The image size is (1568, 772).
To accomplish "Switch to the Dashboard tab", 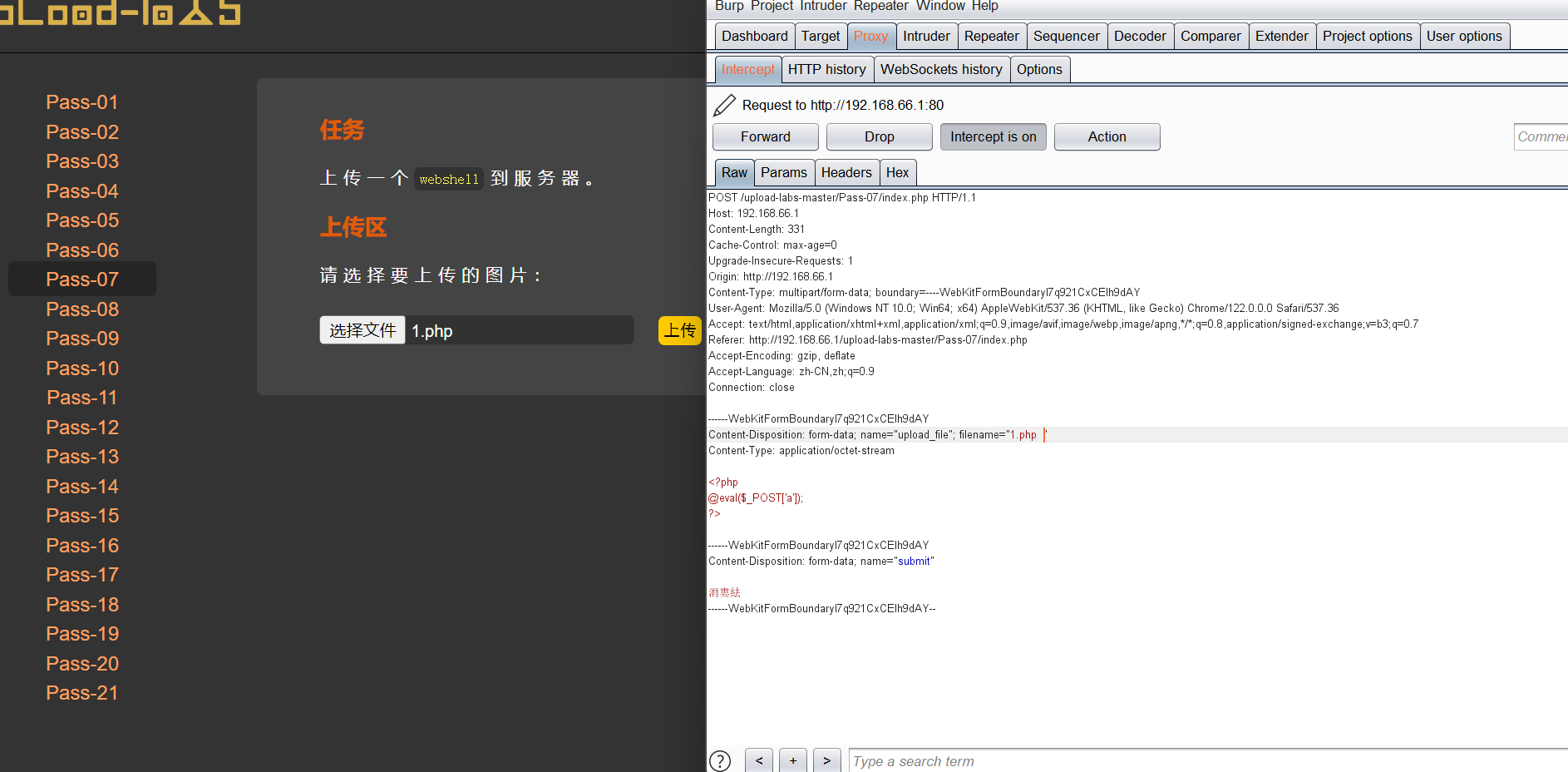I will coord(755,36).
